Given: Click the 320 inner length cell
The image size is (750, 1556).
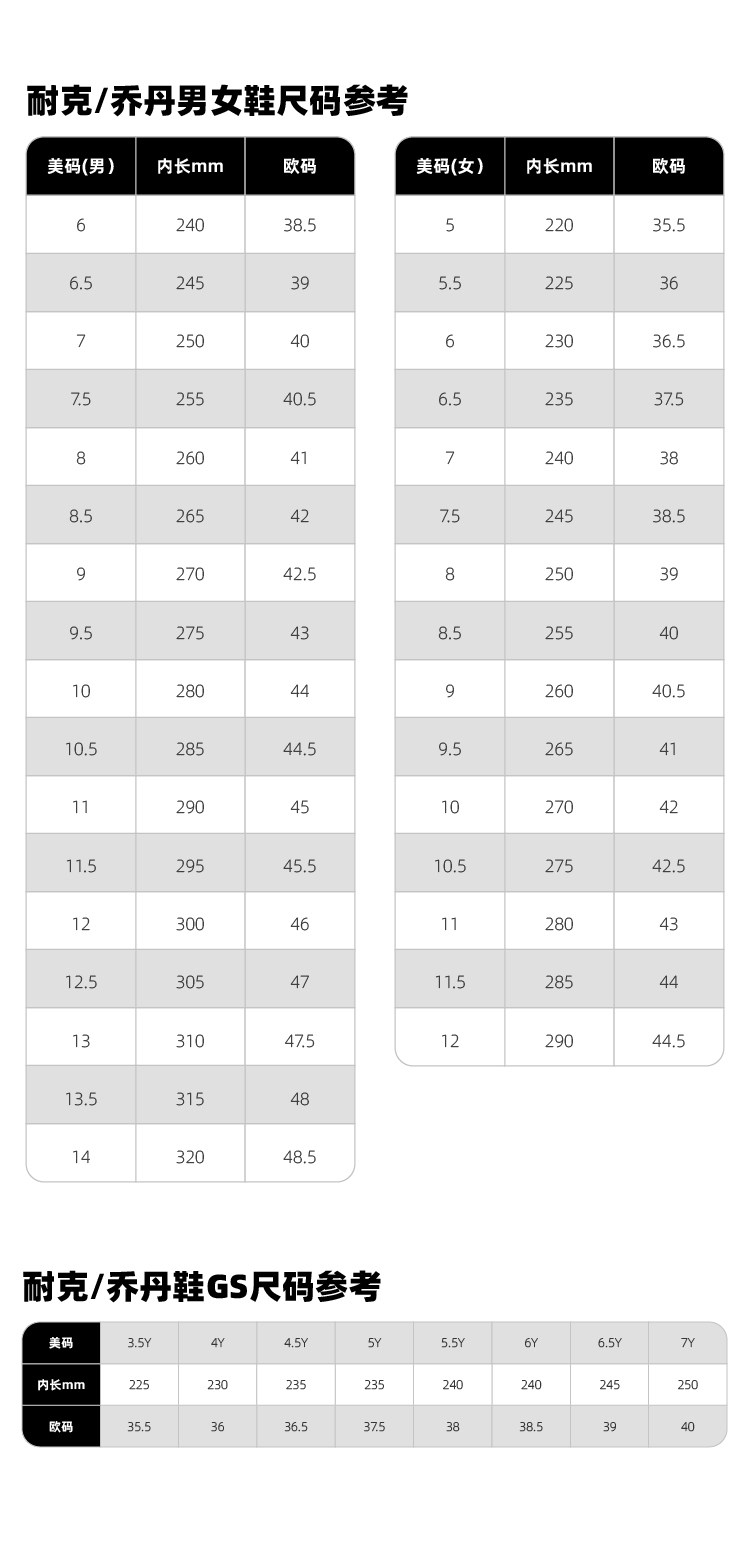Looking at the screenshot, I should [x=190, y=1157].
